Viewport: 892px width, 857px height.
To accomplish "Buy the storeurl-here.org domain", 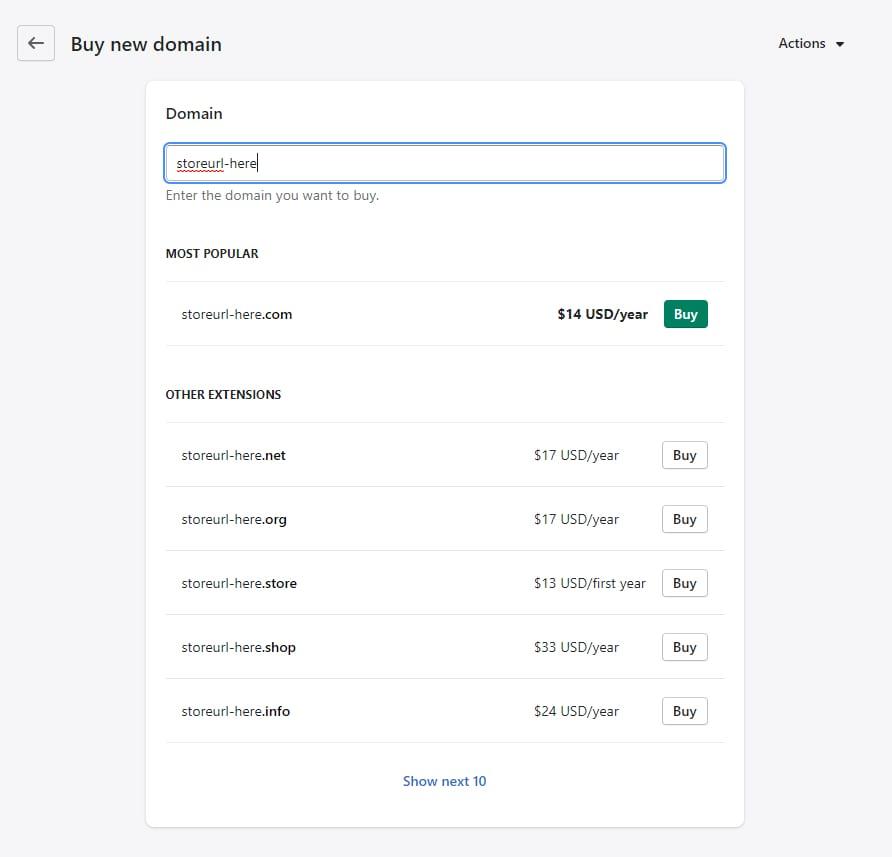I will point(684,519).
